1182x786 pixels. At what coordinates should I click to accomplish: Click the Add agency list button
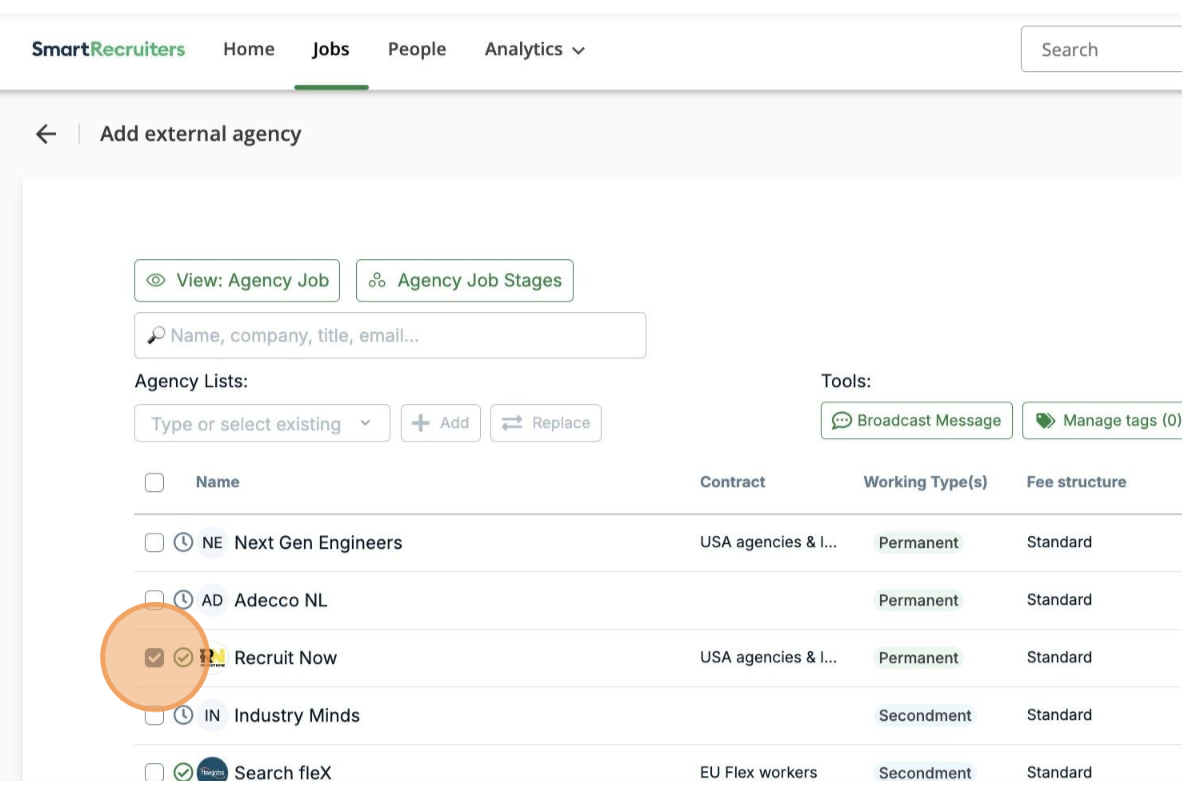coord(441,423)
